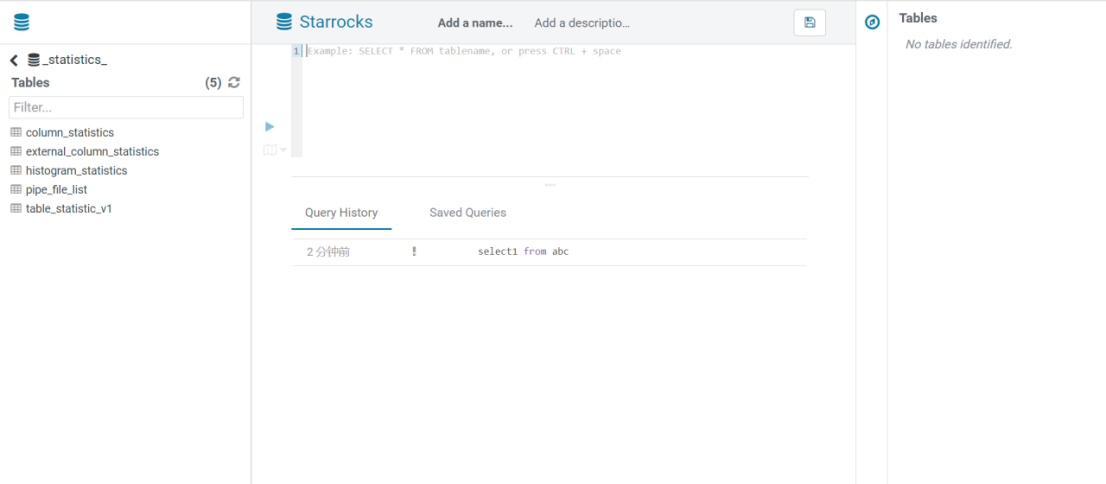
Task: Click into the SQL editor text area
Action: [x=555, y=101]
